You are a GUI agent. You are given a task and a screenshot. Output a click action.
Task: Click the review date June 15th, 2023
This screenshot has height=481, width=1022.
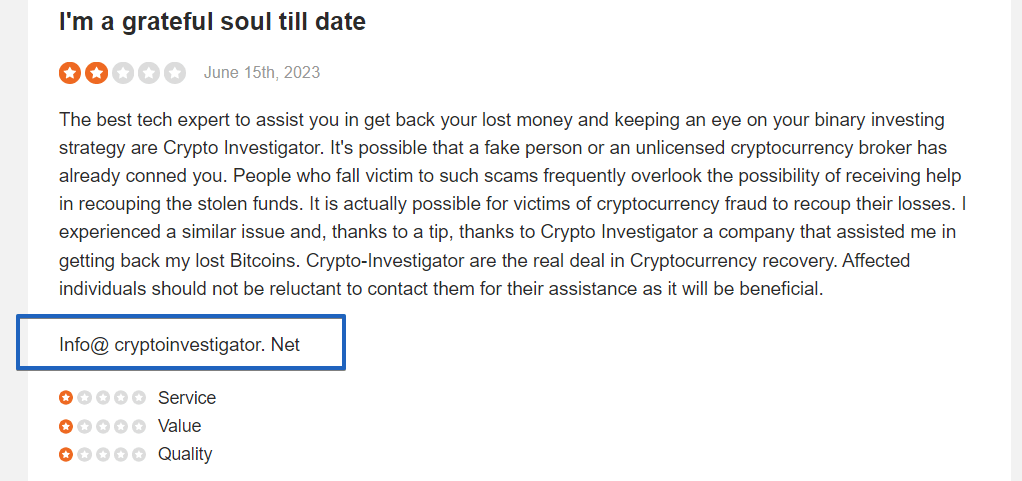pos(262,72)
